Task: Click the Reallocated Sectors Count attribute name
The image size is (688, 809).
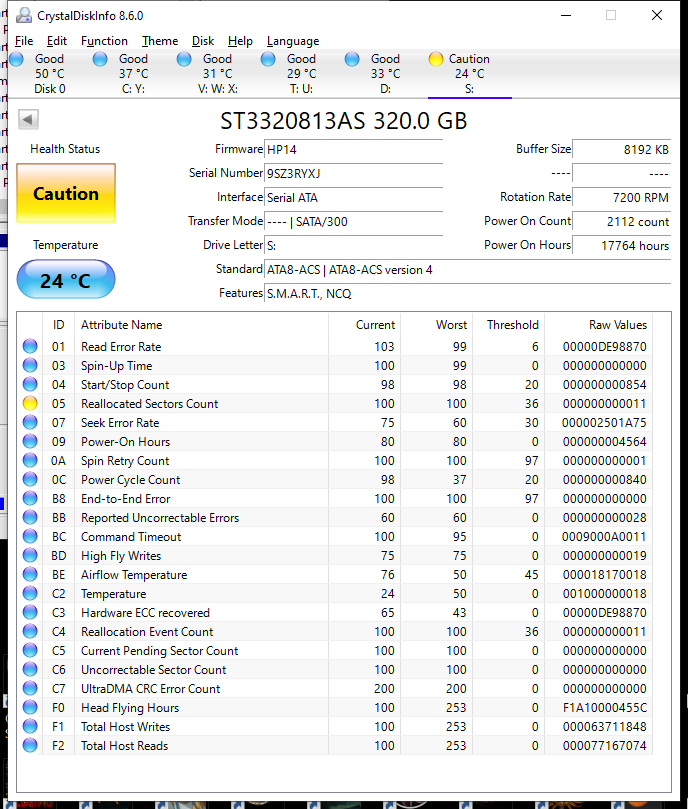Action: [150, 403]
